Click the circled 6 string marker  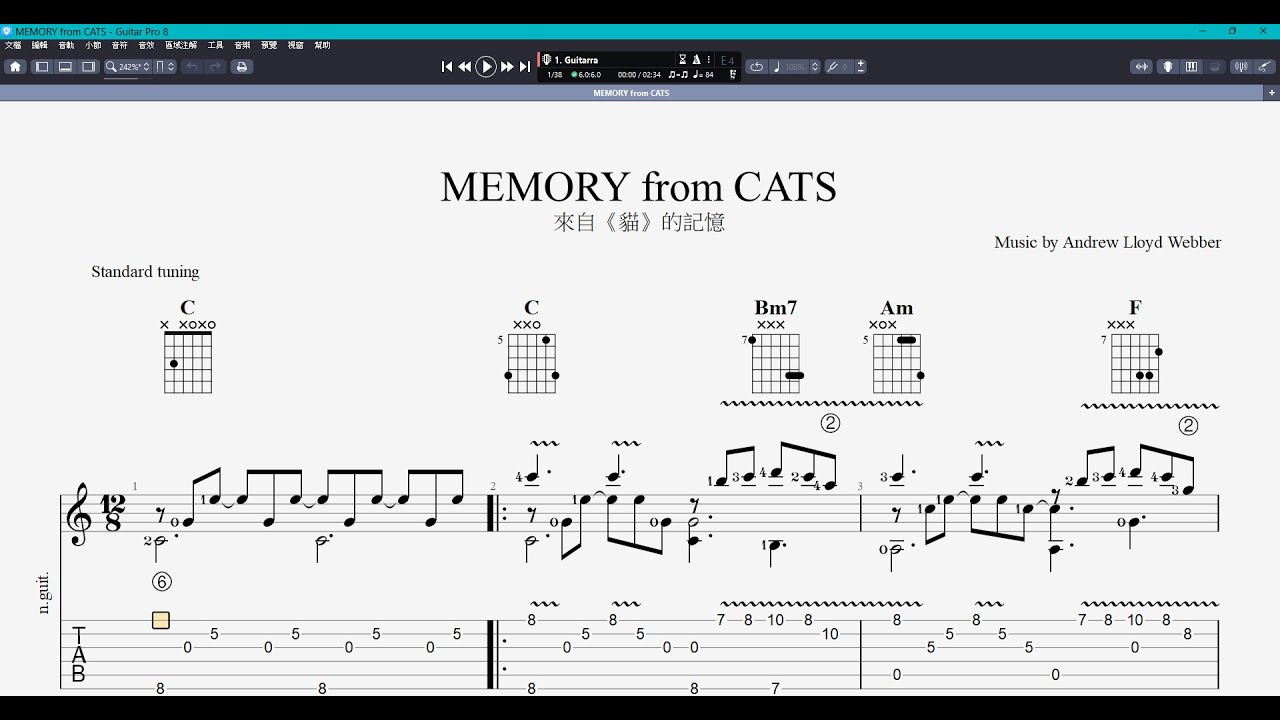click(161, 581)
